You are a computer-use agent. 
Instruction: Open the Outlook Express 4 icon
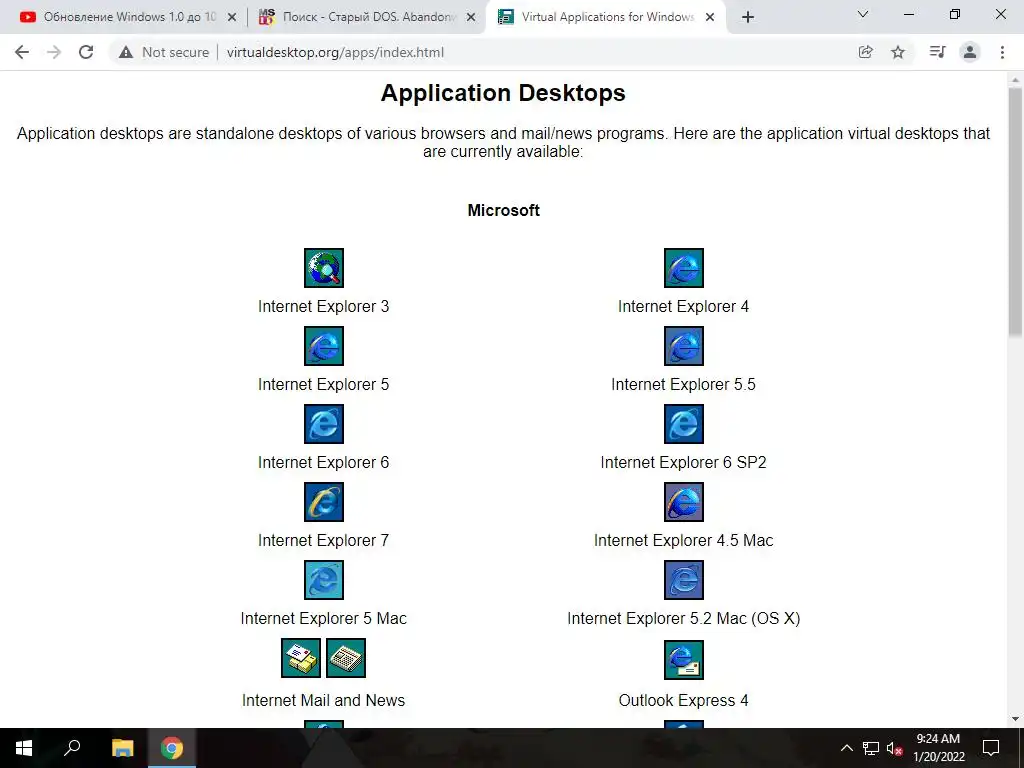tap(684, 660)
